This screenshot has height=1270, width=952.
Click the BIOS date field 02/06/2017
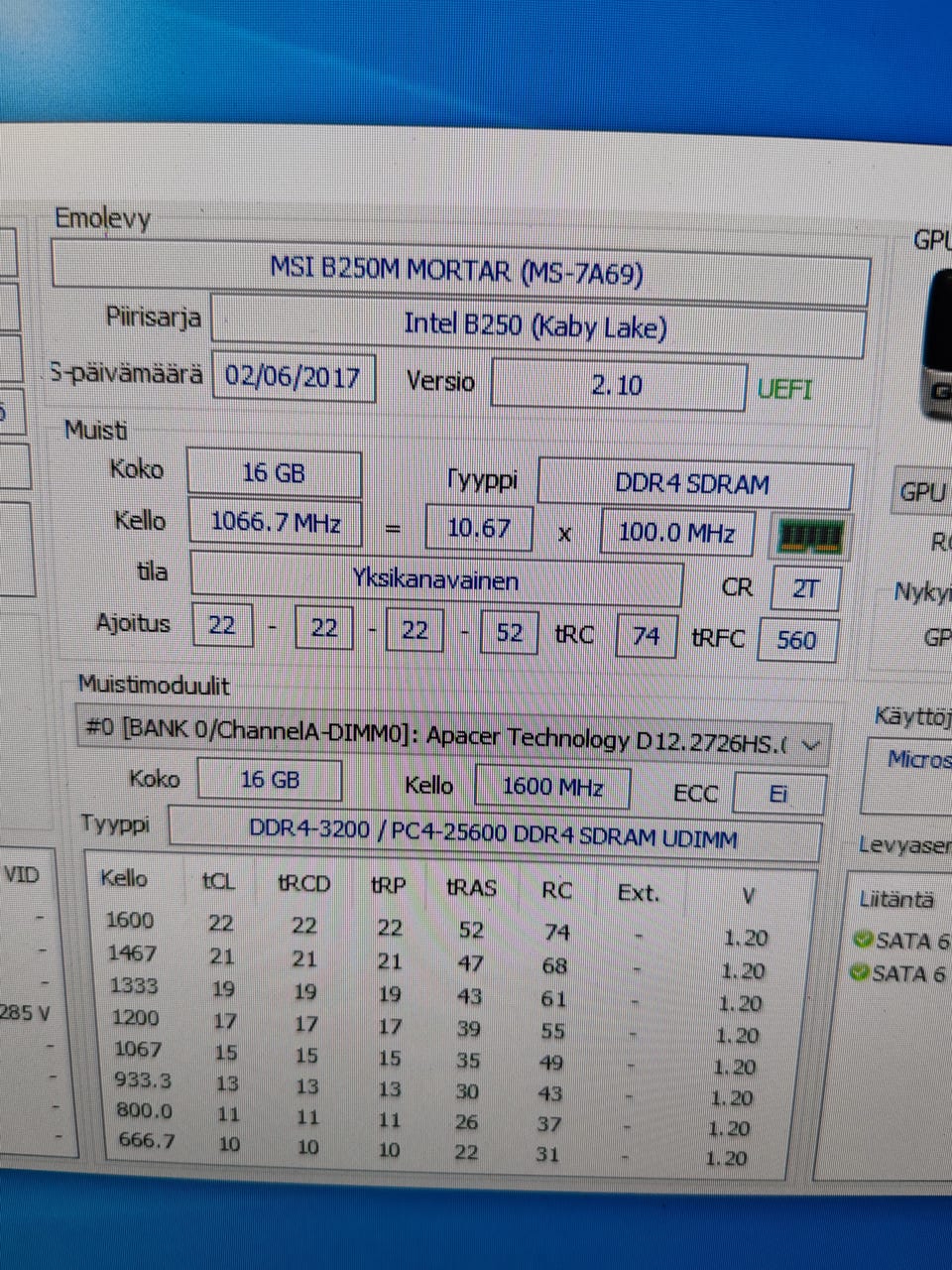click(x=294, y=377)
